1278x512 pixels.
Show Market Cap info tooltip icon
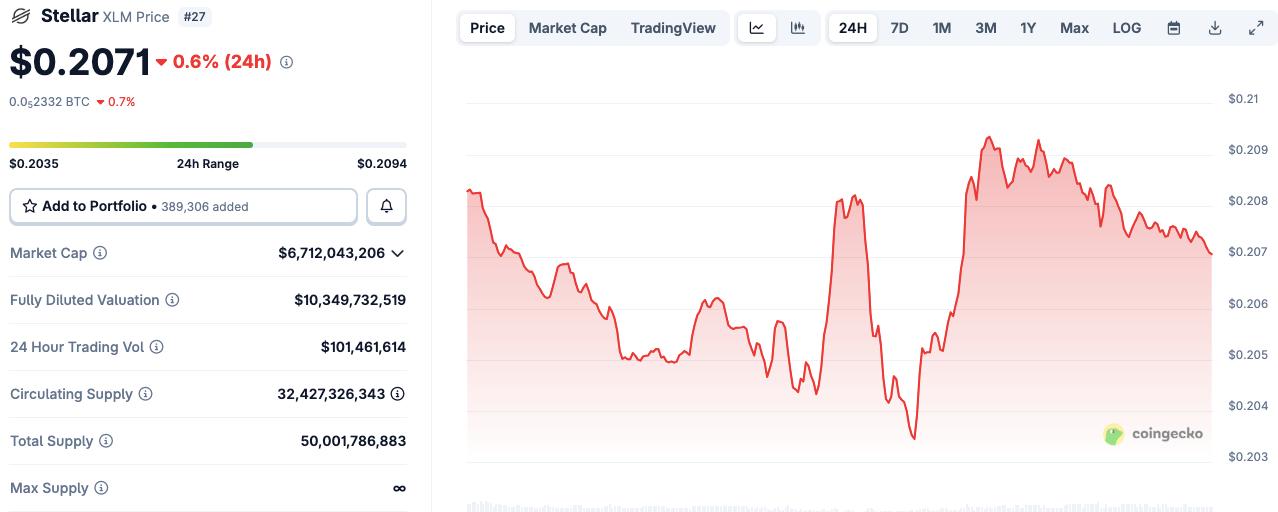point(100,253)
